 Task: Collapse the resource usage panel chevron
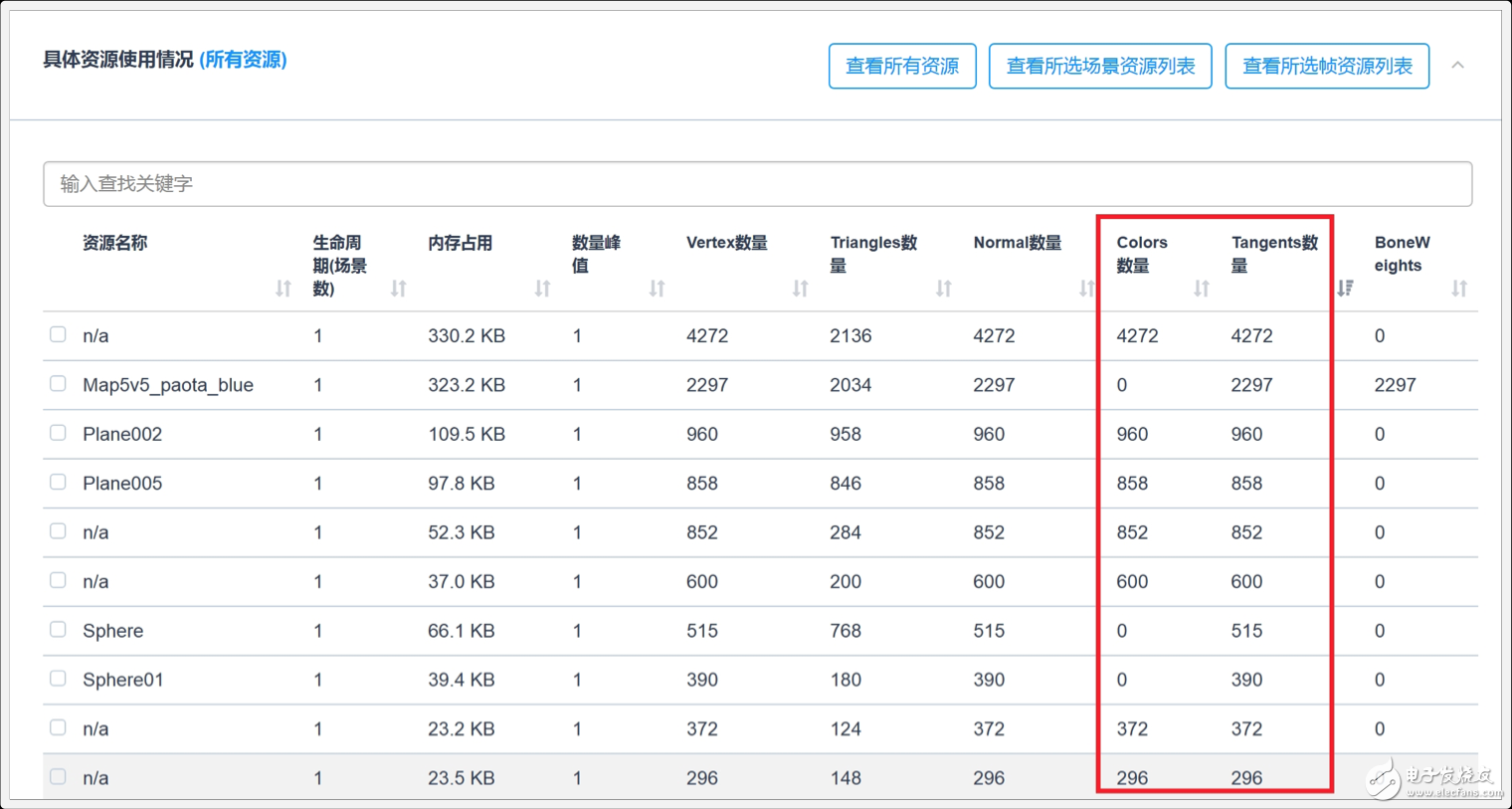(1457, 66)
